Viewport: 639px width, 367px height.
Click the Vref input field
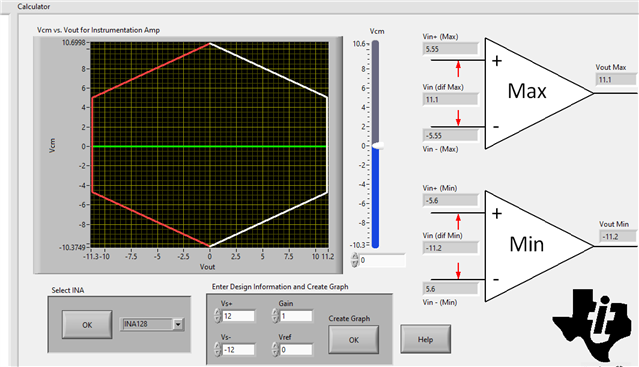(x=296, y=349)
